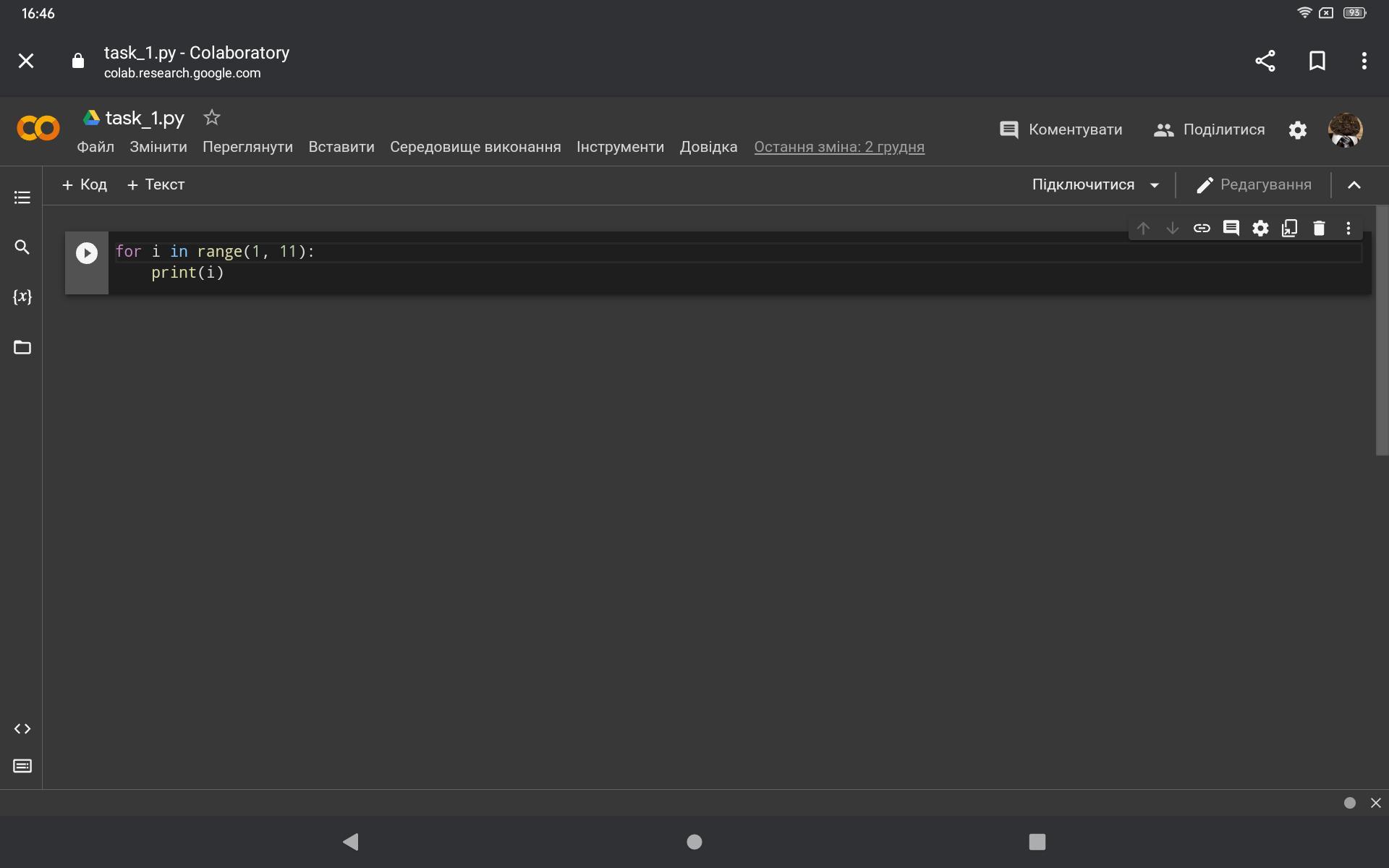1389x868 pixels.
Task: Mirror cell in a tab
Action: click(1289, 229)
